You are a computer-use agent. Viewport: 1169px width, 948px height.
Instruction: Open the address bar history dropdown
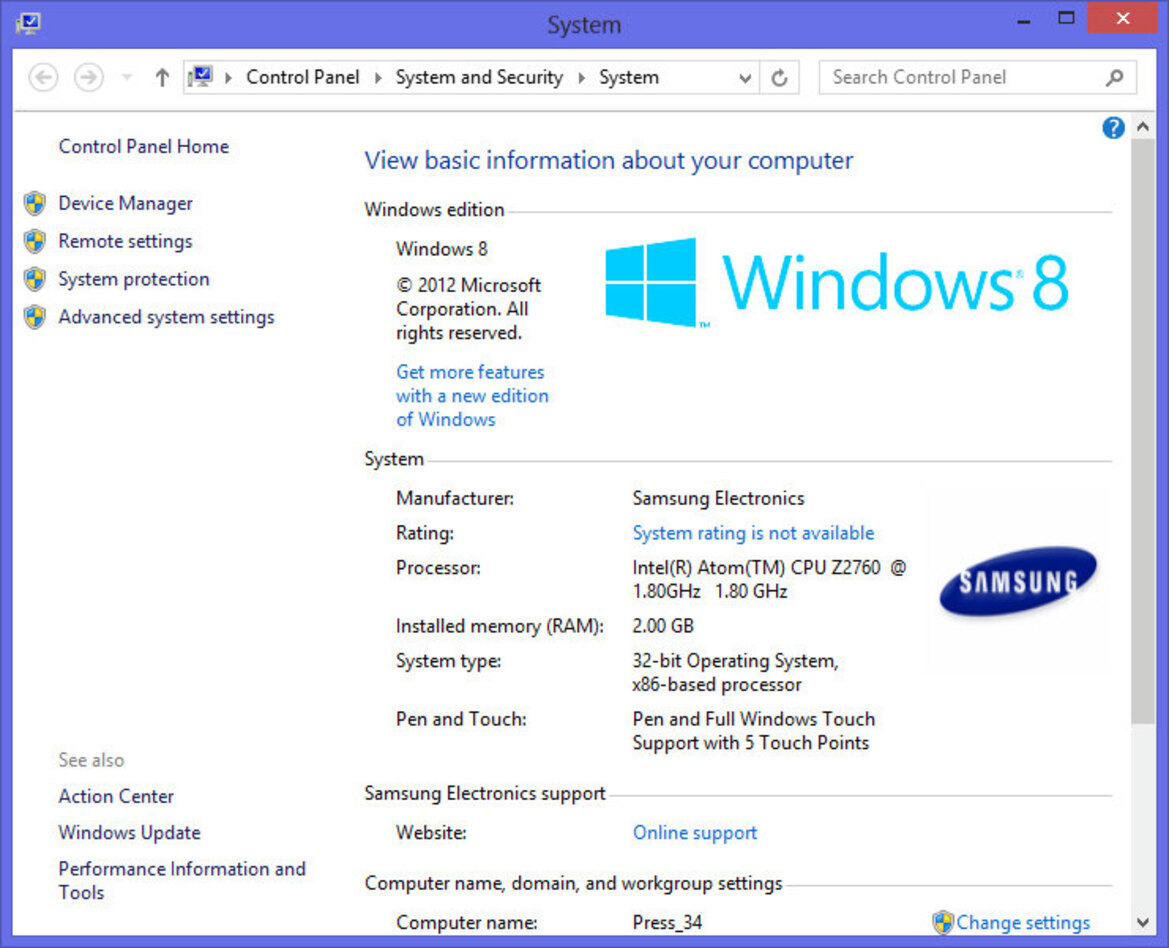[x=744, y=78]
